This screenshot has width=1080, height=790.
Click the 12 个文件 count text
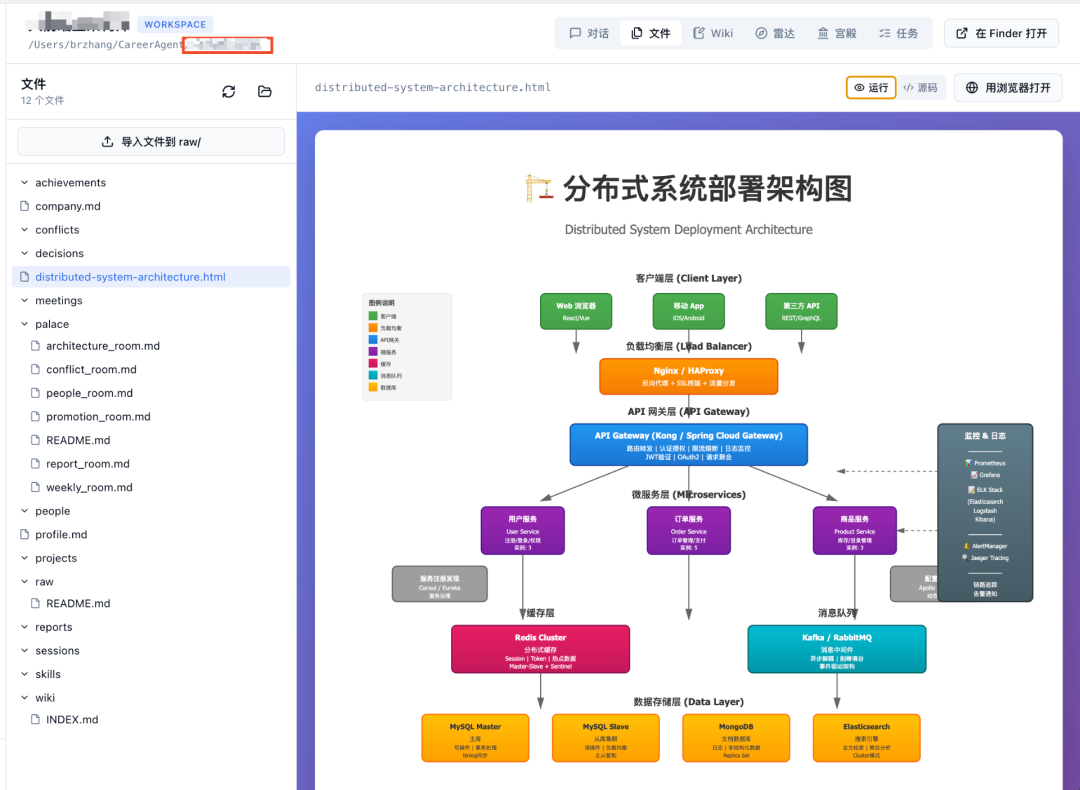point(42,101)
